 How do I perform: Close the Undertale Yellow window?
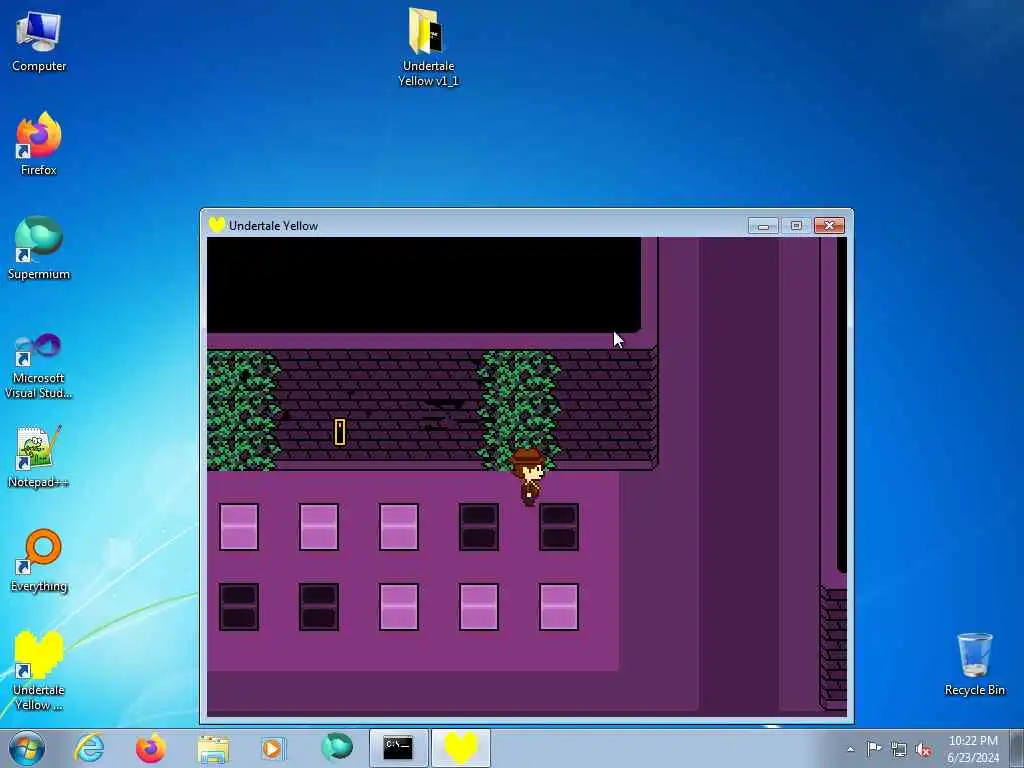829,225
